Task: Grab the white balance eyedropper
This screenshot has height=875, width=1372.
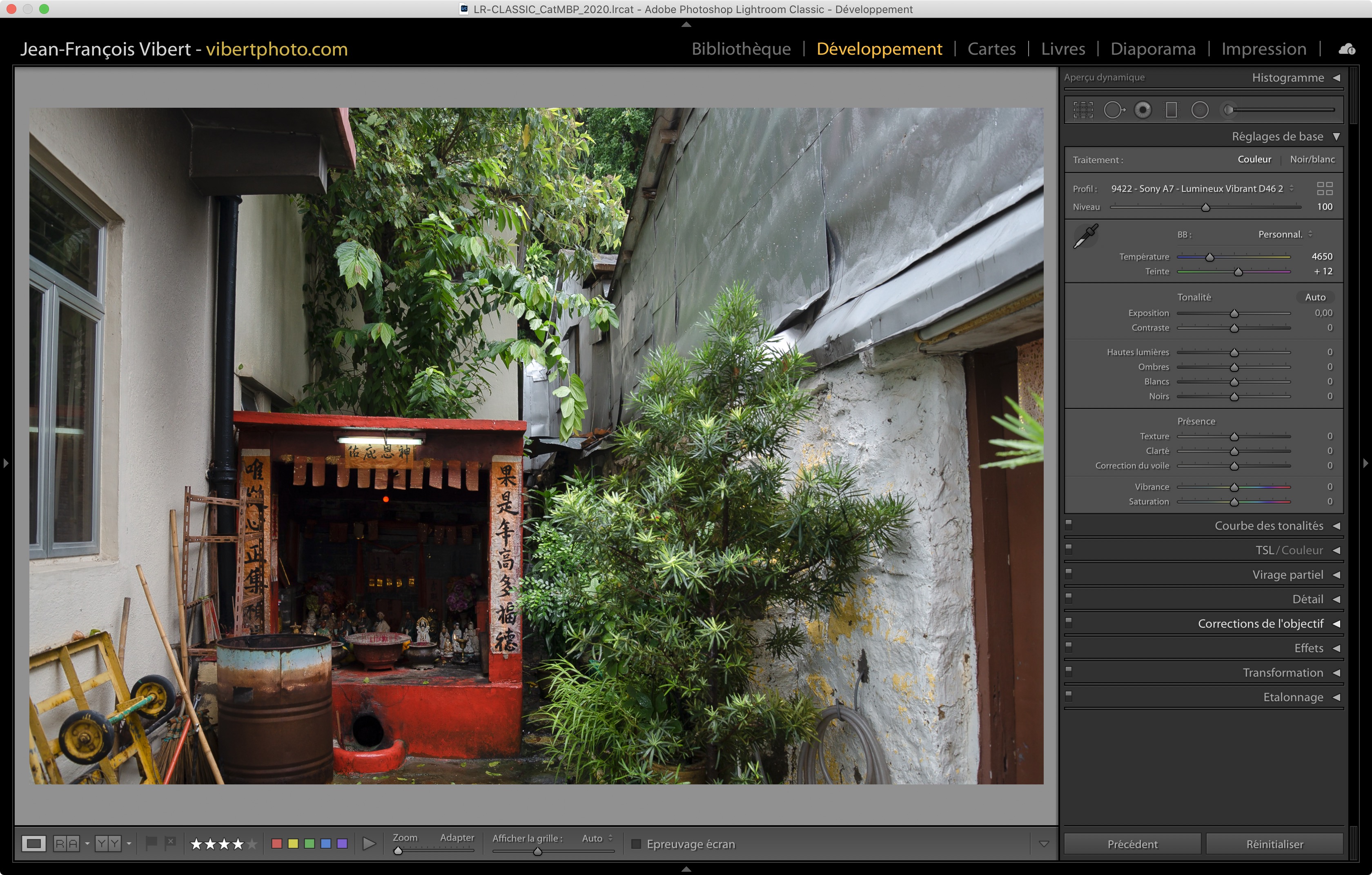Action: (1085, 236)
